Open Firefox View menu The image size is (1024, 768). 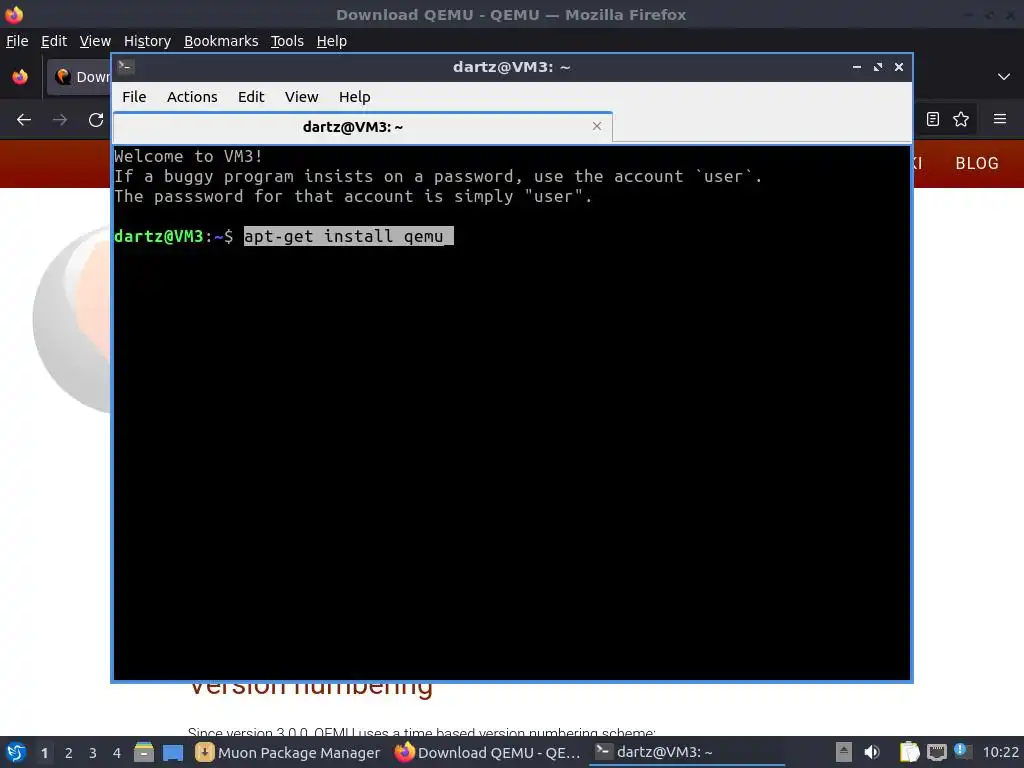tap(95, 41)
